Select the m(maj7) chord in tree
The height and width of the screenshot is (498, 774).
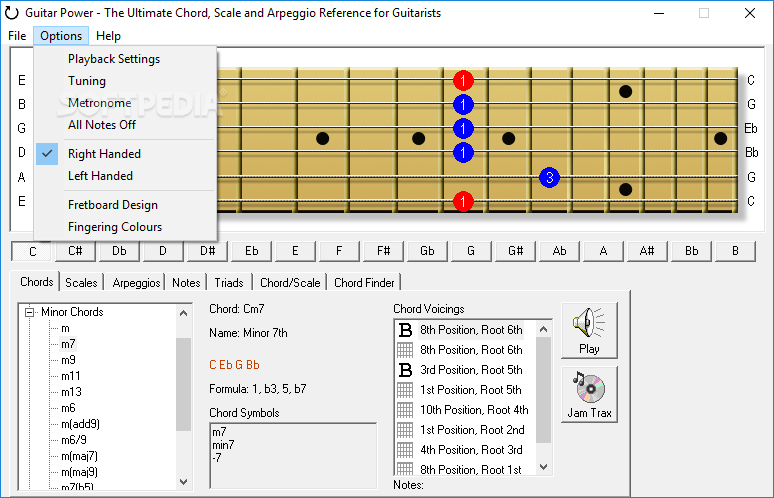tap(79, 456)
